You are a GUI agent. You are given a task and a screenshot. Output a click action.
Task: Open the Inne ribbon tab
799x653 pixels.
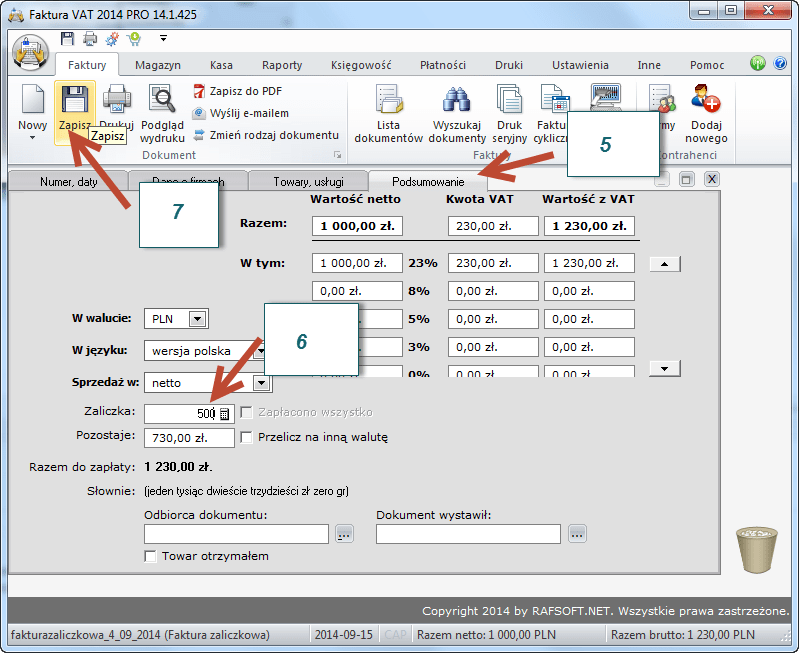[x=649, y=65]
